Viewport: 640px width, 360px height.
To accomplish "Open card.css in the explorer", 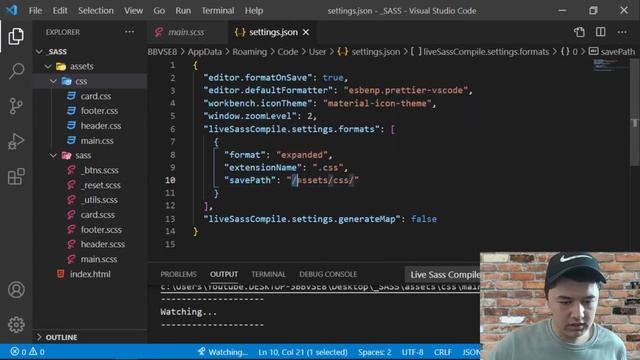I will tap(96, 96).
